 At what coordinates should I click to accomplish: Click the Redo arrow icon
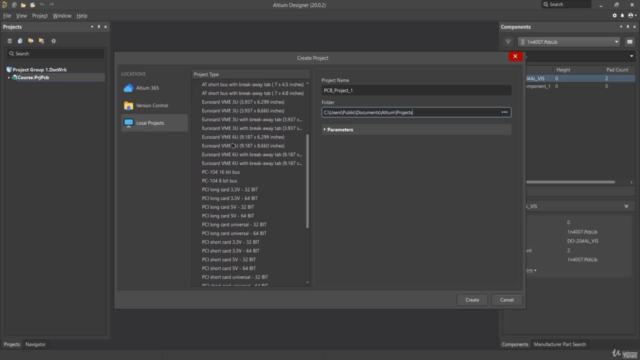(51, 4)
